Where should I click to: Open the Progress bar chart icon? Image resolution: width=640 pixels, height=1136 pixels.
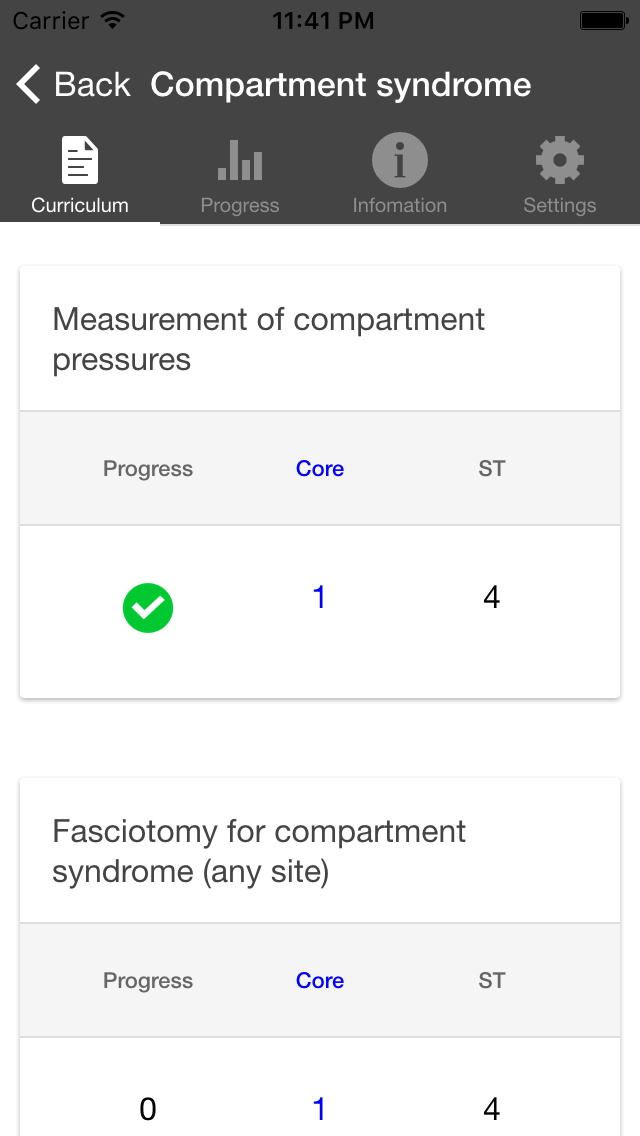(240, 161)
